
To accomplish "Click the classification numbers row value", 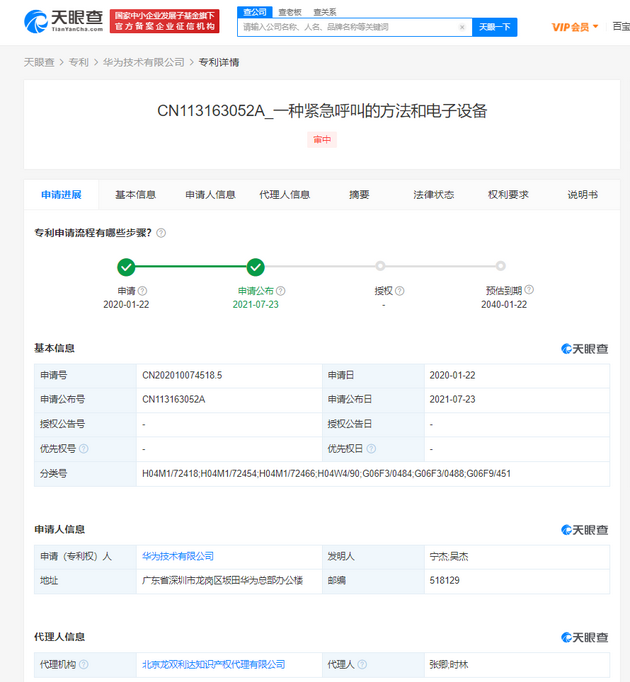I will (326, 473).
